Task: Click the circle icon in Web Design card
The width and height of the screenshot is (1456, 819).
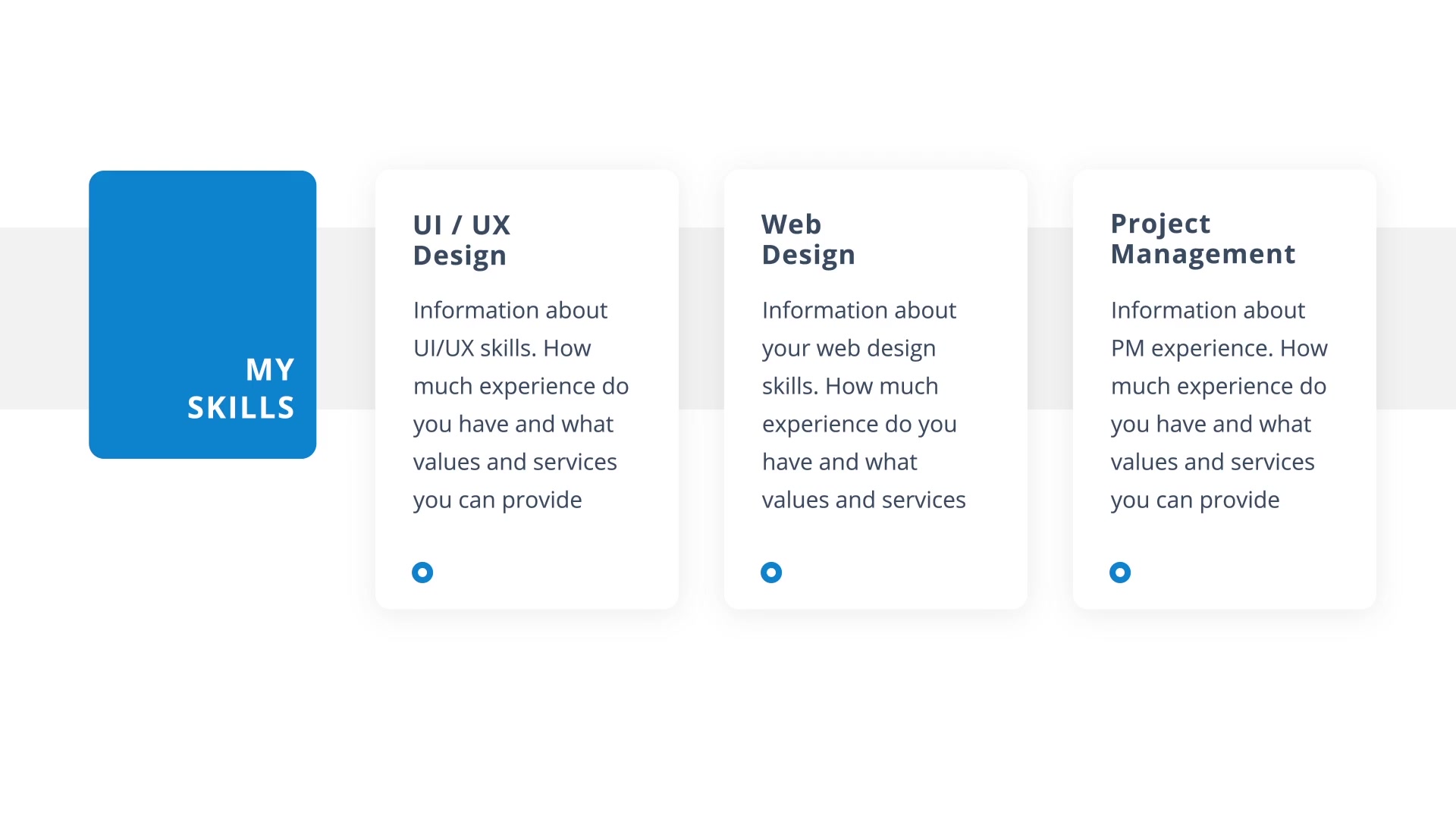Action: click(x=771, y=573)
